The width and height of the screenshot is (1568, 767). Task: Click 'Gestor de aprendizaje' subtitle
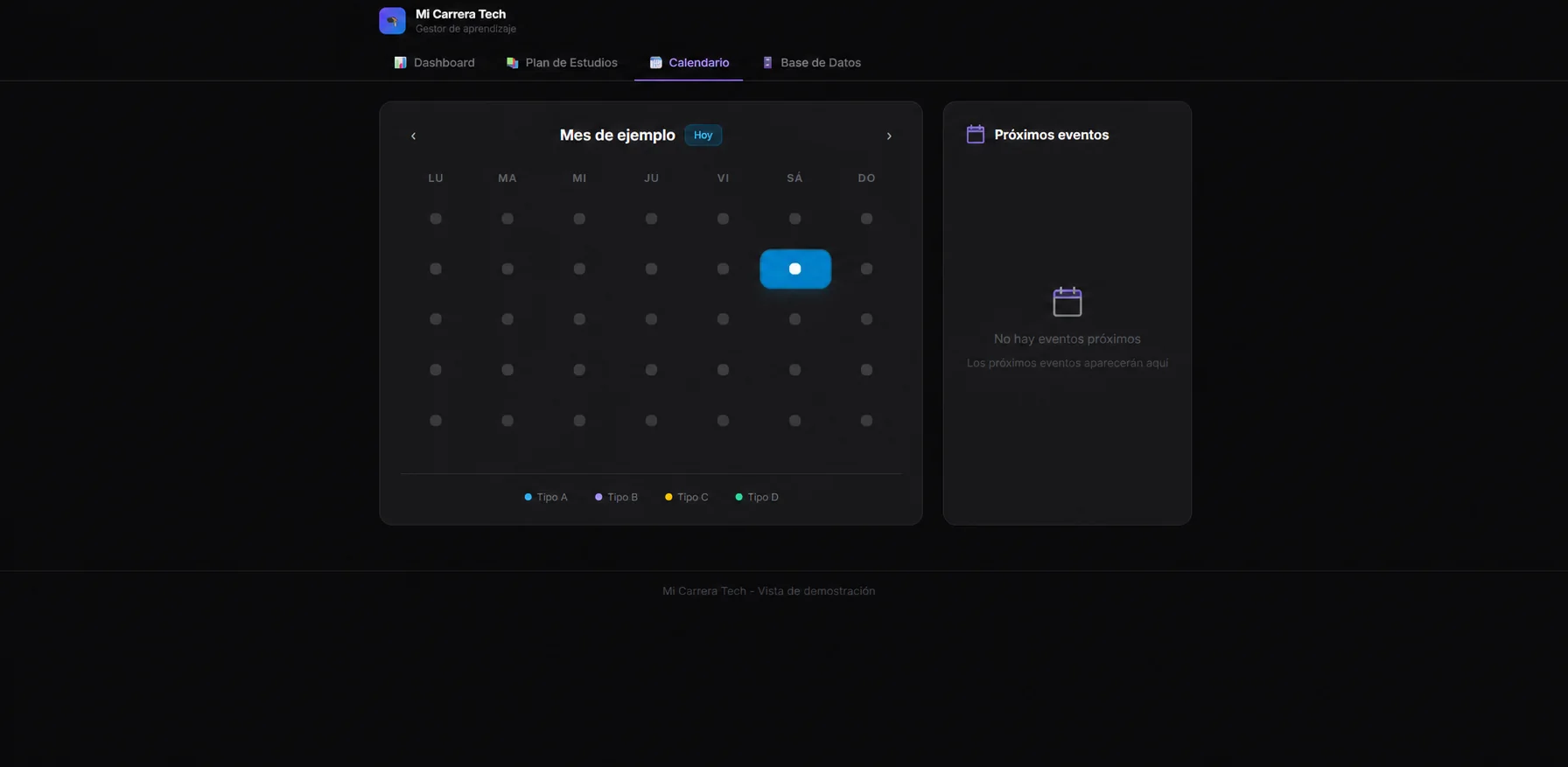pyautogui.click(x=465, y=29)
